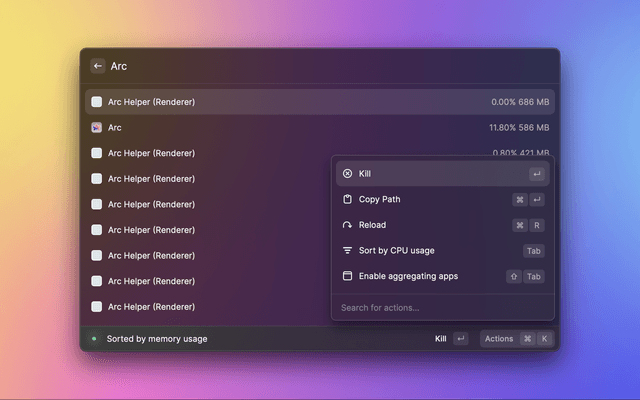Click the Enable aggregating apps window icon
This screenshot has height=400, width=640.
(x=347, y=276)
